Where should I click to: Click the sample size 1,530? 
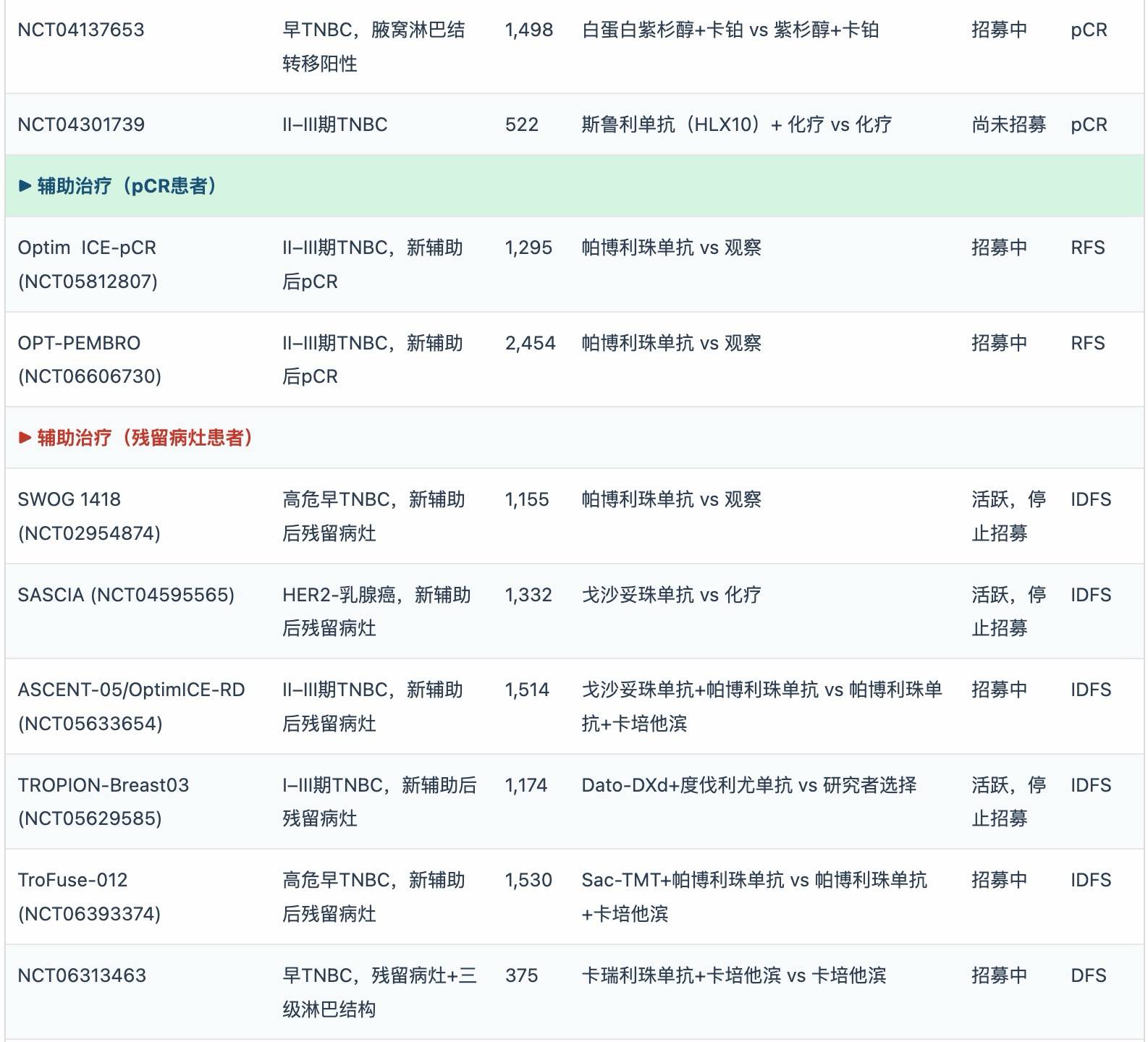click(528, 880)
